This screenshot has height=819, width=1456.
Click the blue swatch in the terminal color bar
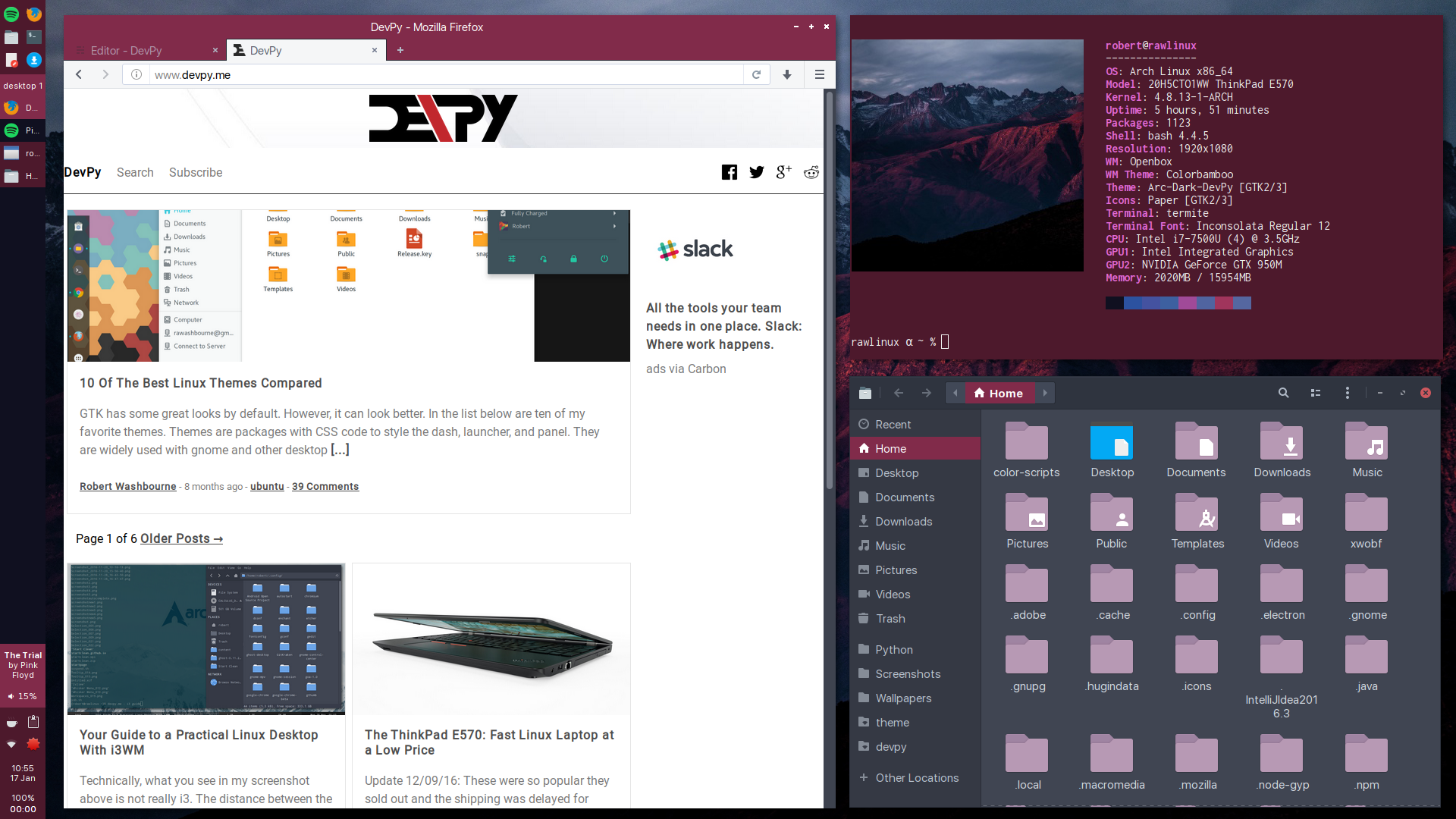click(1132, 303)
